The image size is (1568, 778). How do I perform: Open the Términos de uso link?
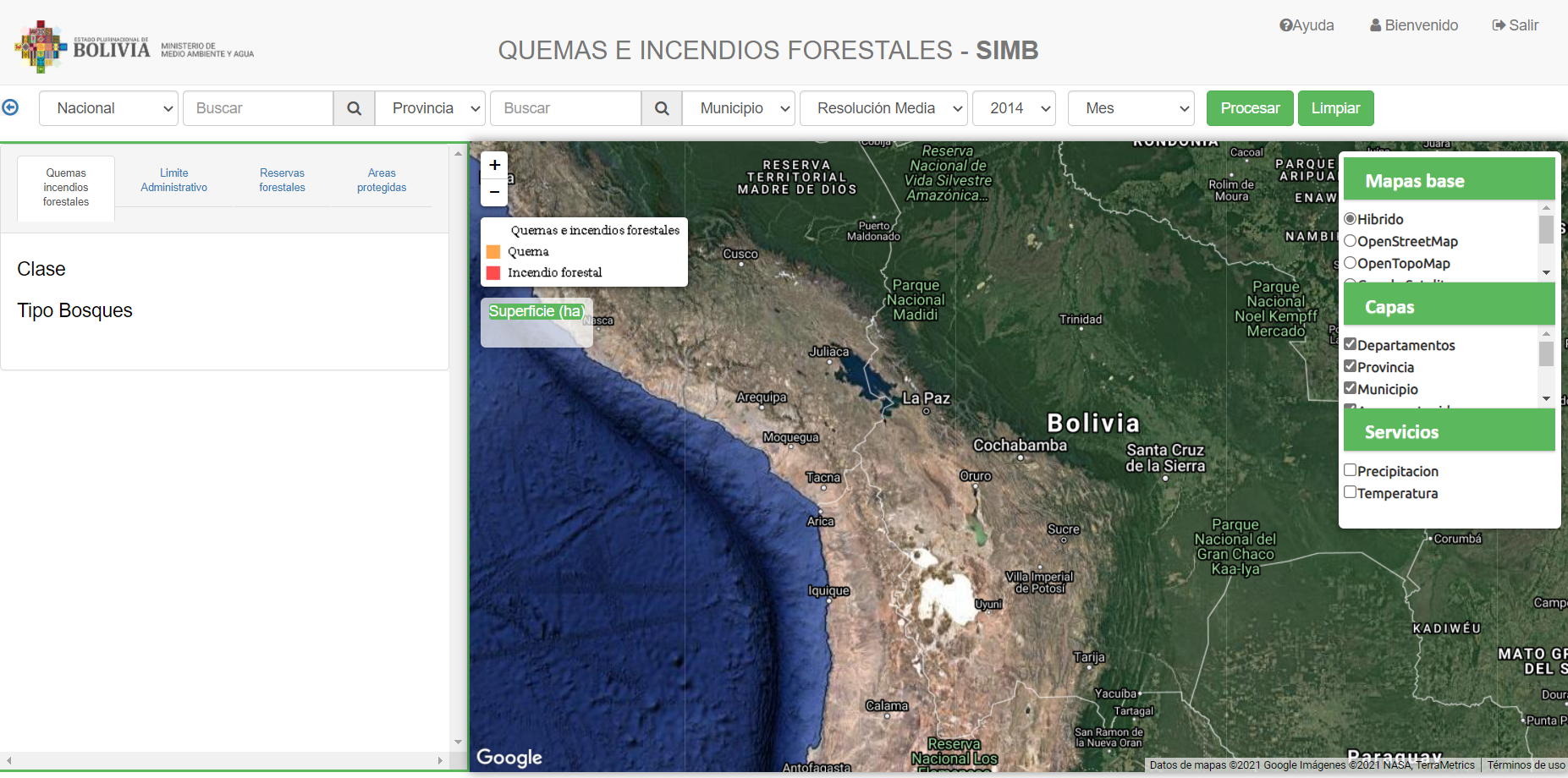pos(1526,764)
